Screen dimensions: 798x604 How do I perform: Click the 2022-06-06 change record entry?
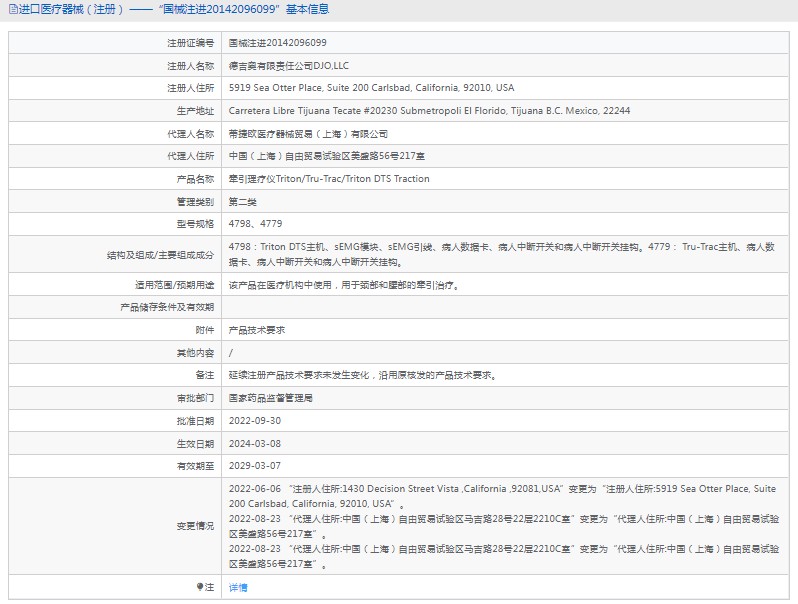tap(501, 496)
